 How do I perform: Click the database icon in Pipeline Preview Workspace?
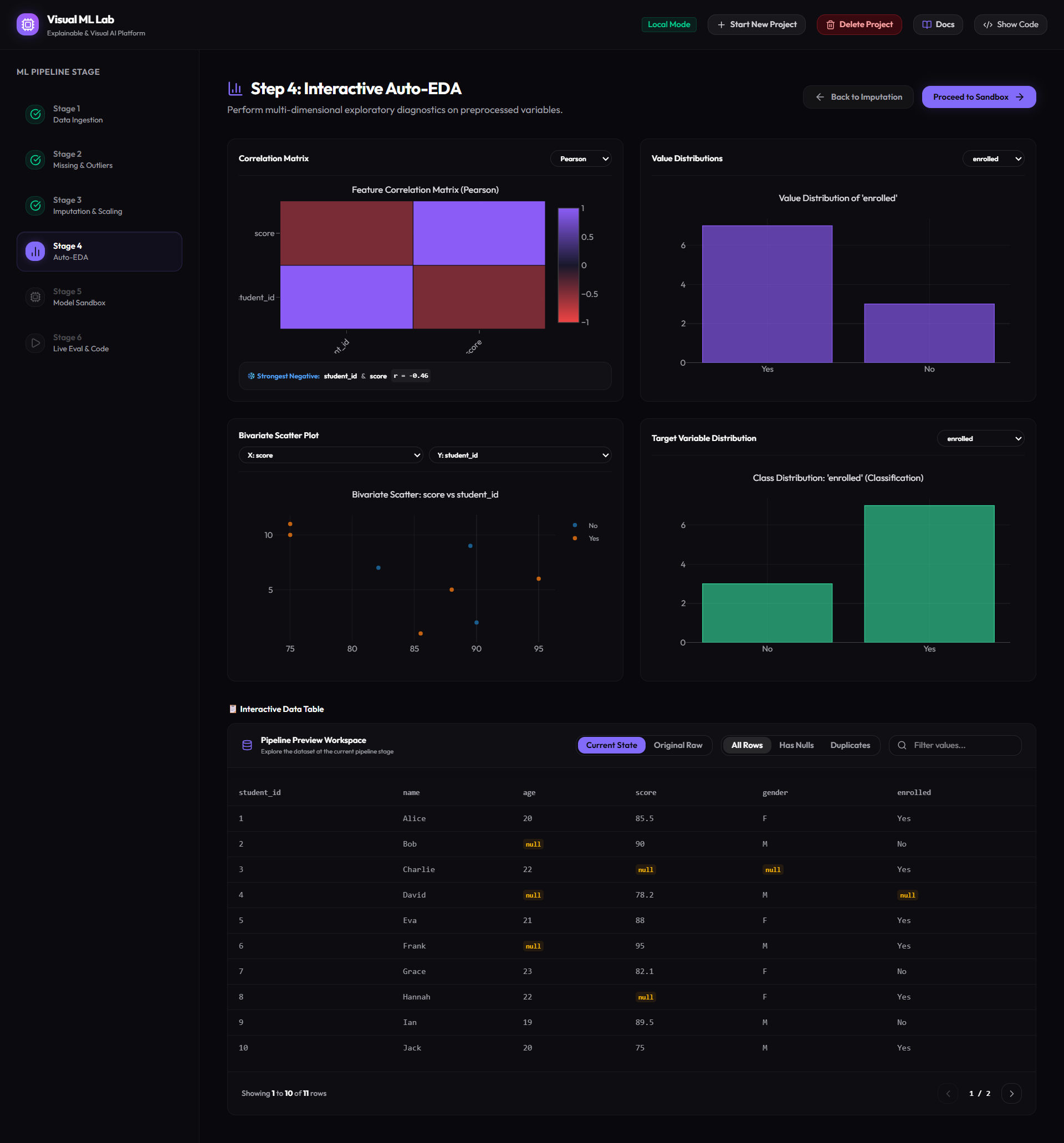point(247,745)
